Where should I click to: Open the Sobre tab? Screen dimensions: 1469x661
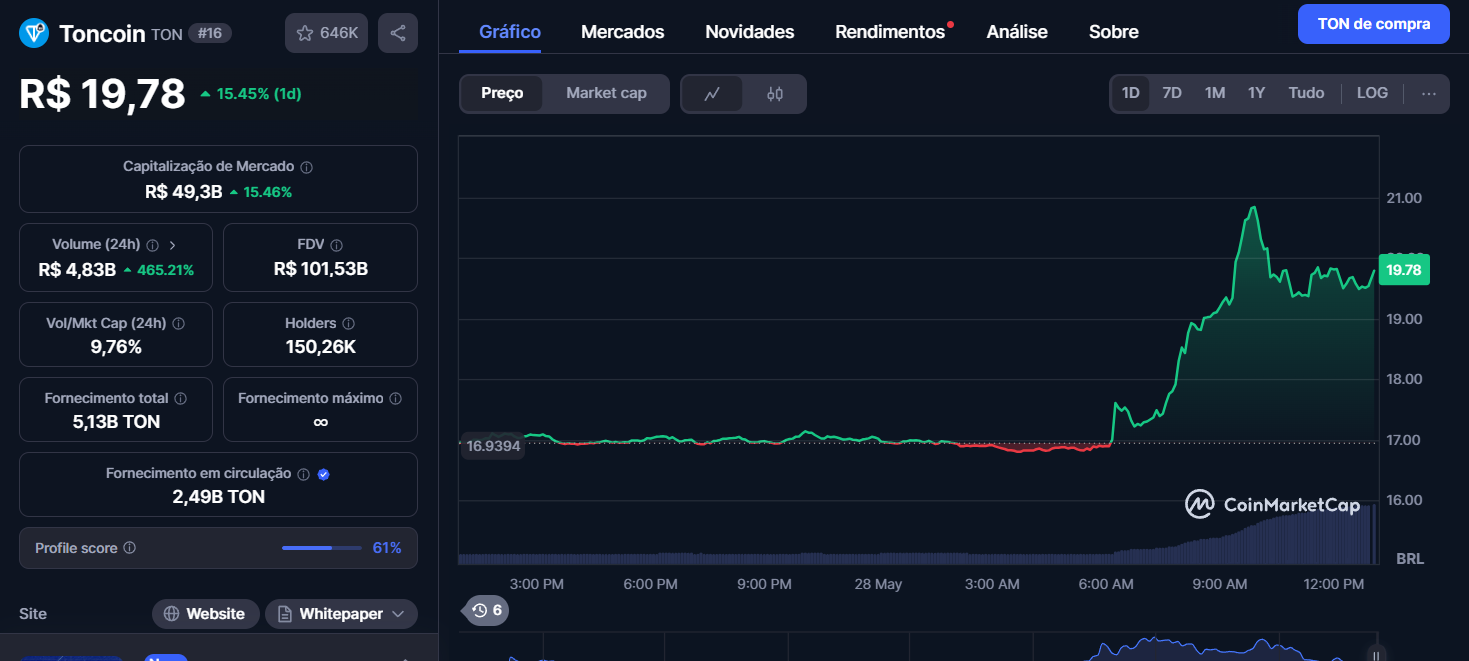pyautogui.click(x=1113, y=32)
